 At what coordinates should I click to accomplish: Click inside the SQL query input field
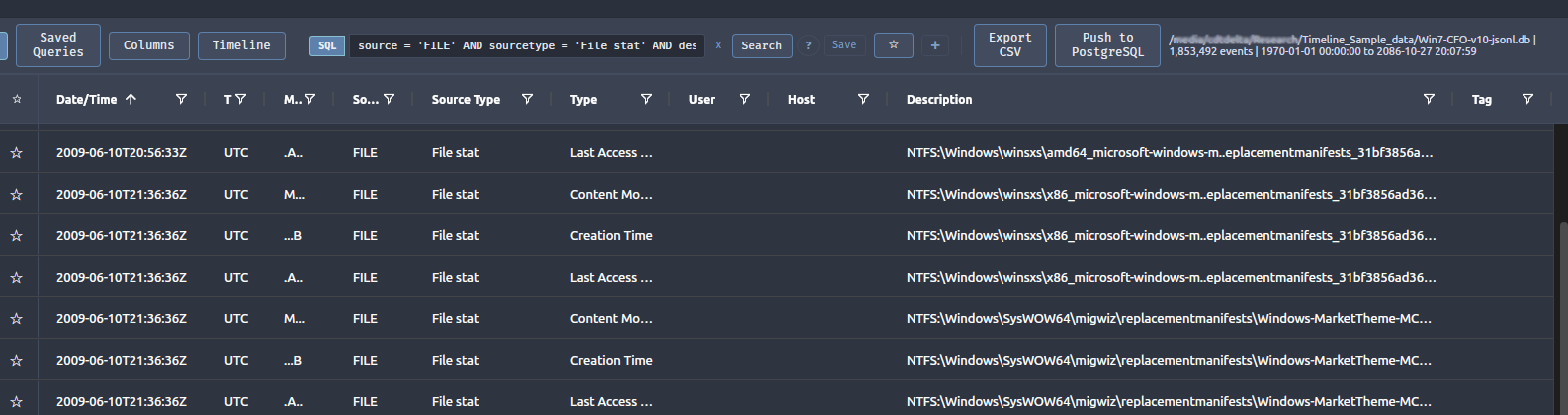tap(526, 45)
